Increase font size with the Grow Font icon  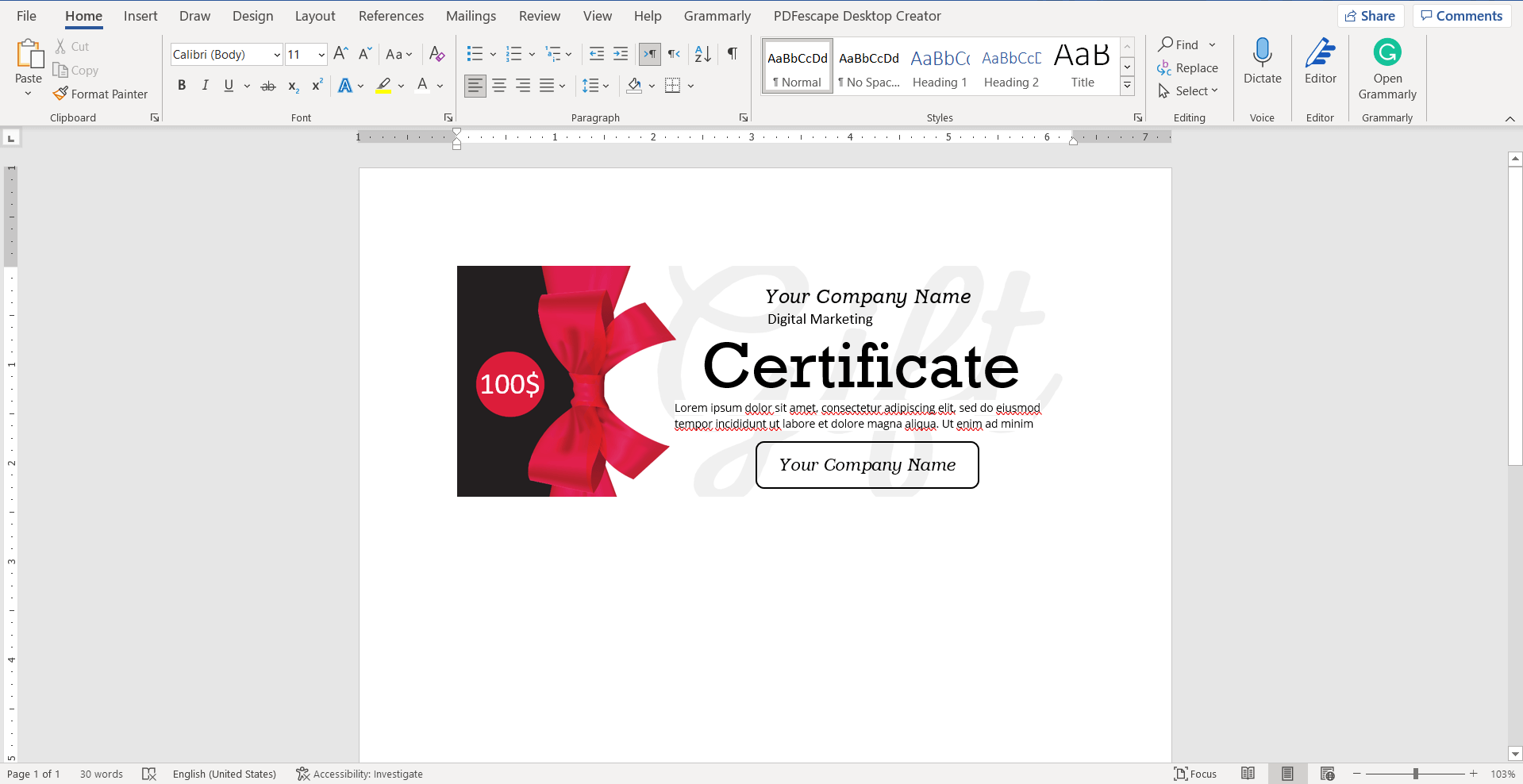click(x=340, y=54)
